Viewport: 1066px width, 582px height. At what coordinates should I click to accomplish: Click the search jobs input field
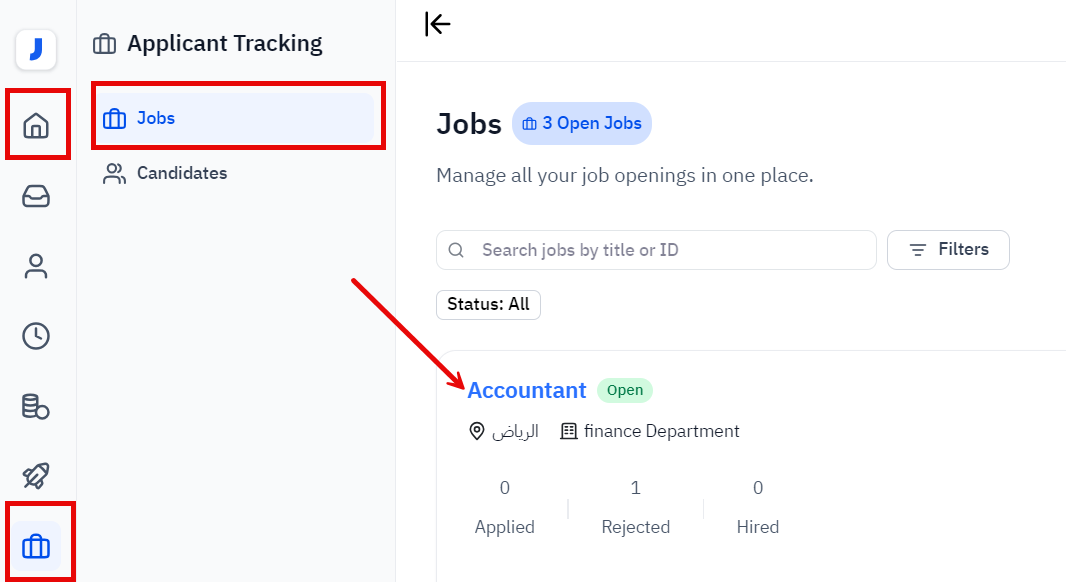pyautogui.click(x=655, y=250)
